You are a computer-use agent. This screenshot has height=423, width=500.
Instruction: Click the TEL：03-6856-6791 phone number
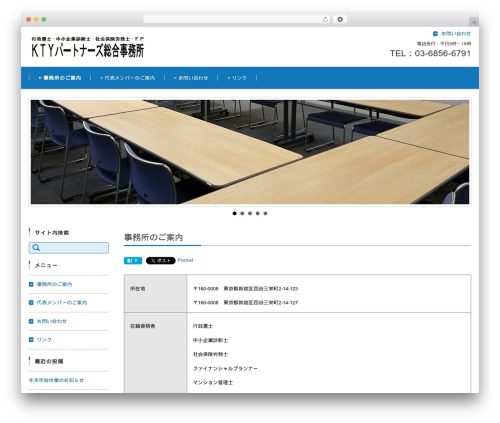pos(430,53)
